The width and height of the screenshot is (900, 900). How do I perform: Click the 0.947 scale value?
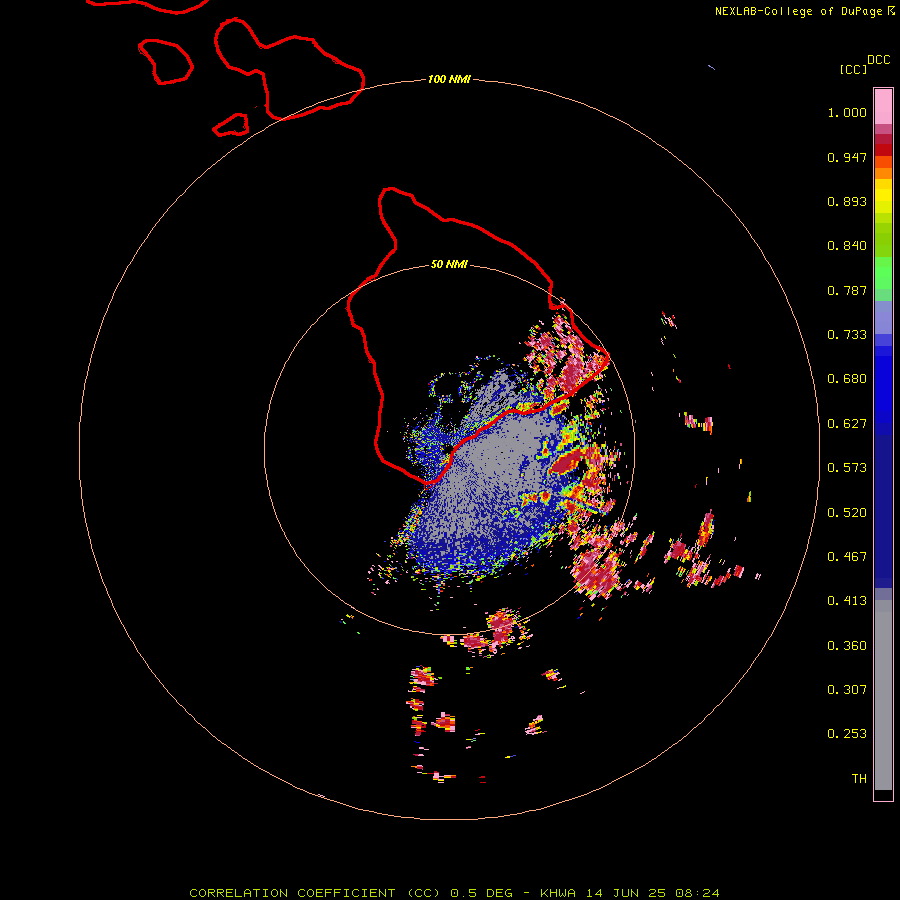tap(847, 157)
